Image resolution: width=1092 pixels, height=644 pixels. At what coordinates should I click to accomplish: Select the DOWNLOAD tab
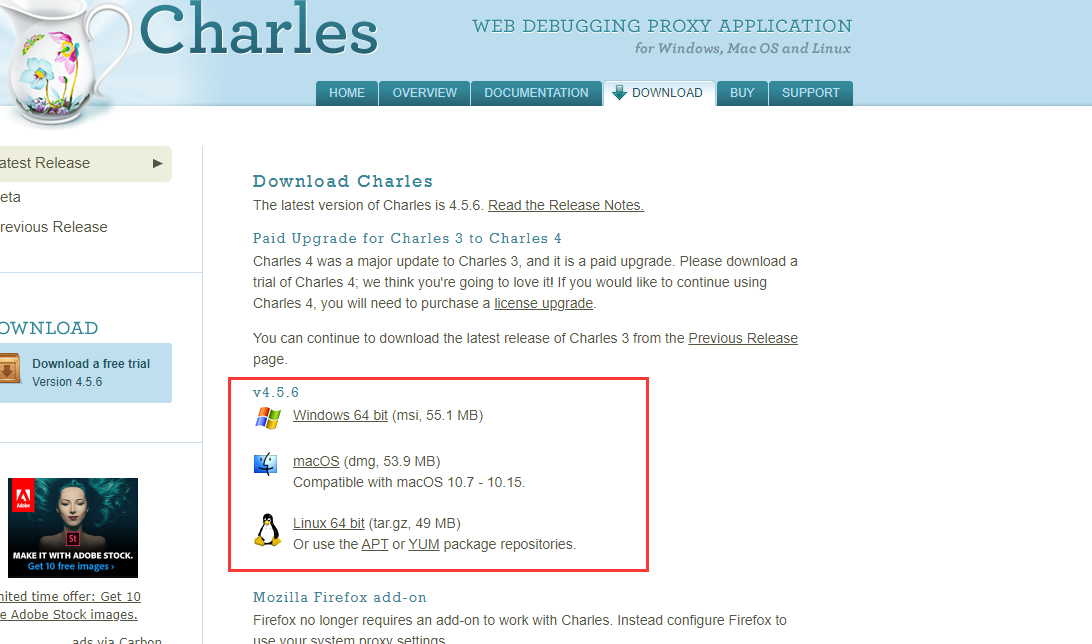click(x=660, y=93)
